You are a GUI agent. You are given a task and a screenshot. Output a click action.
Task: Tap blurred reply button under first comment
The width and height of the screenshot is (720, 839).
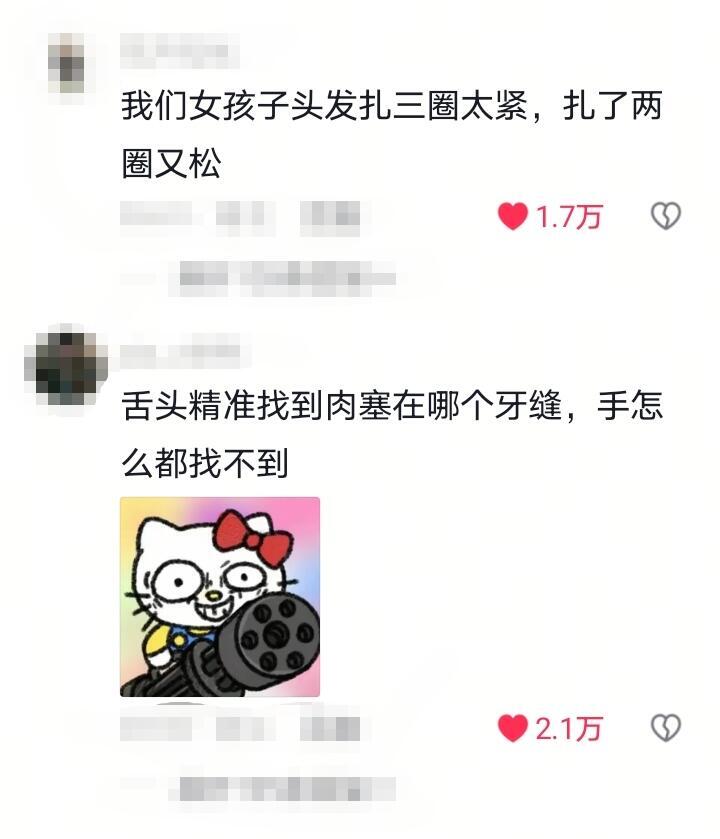(330, 218)
